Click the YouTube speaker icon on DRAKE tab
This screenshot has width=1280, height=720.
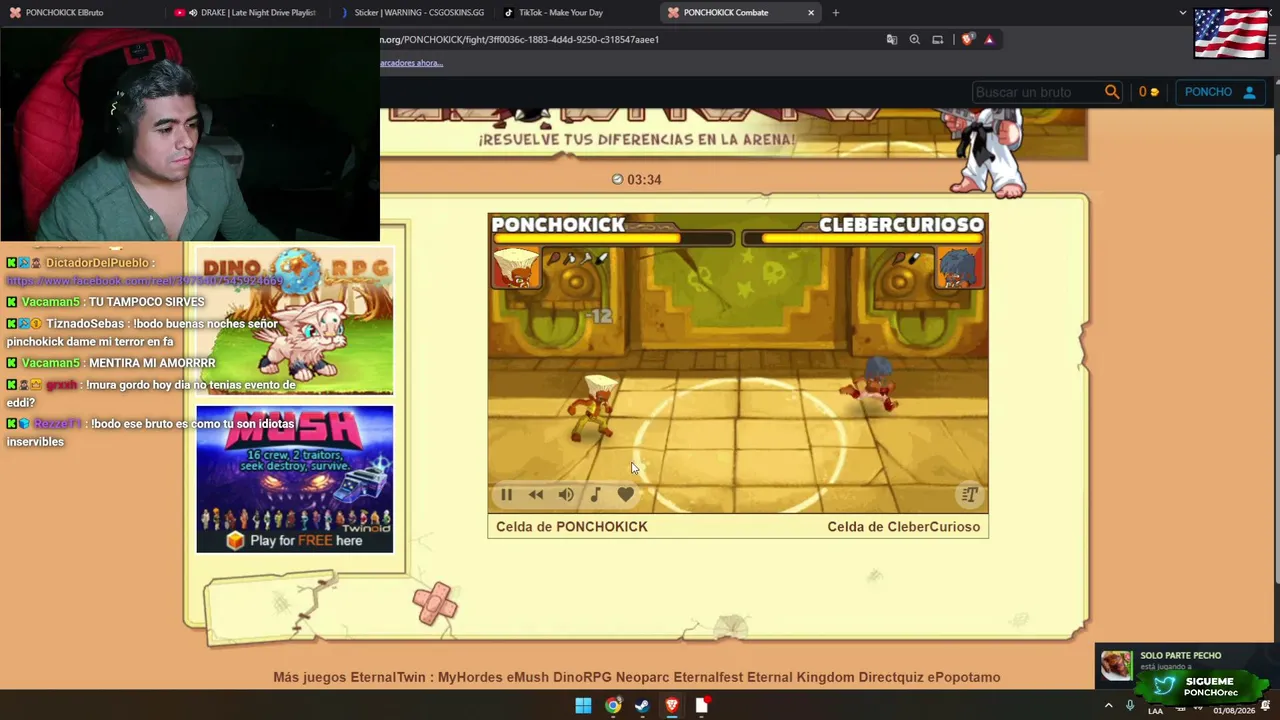click(193, 13)
